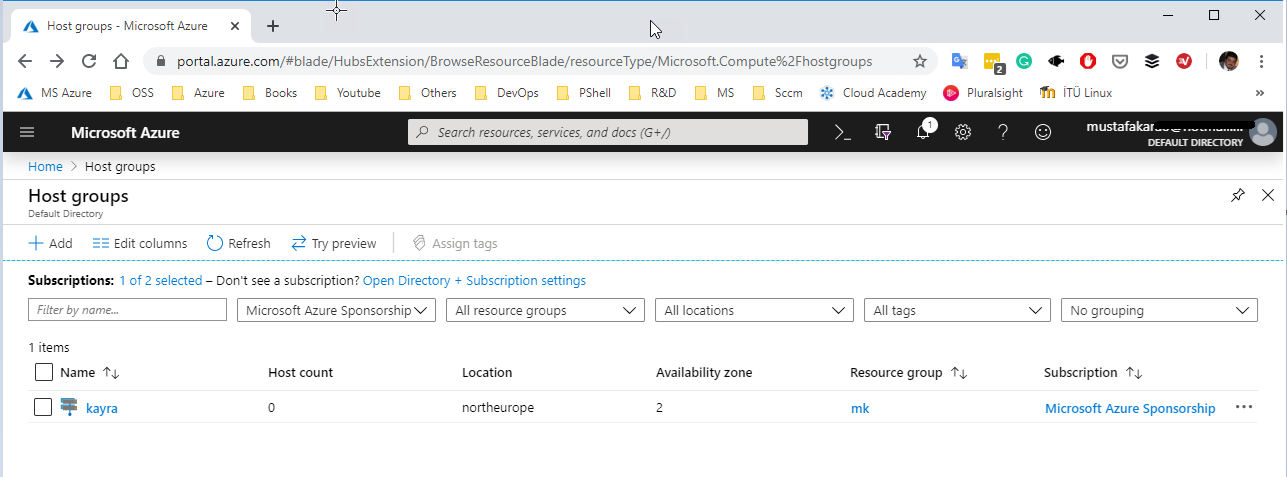The image size is (1287, 477).
Task: Click the browser address bar URL
Action: [x=524, y=61]
